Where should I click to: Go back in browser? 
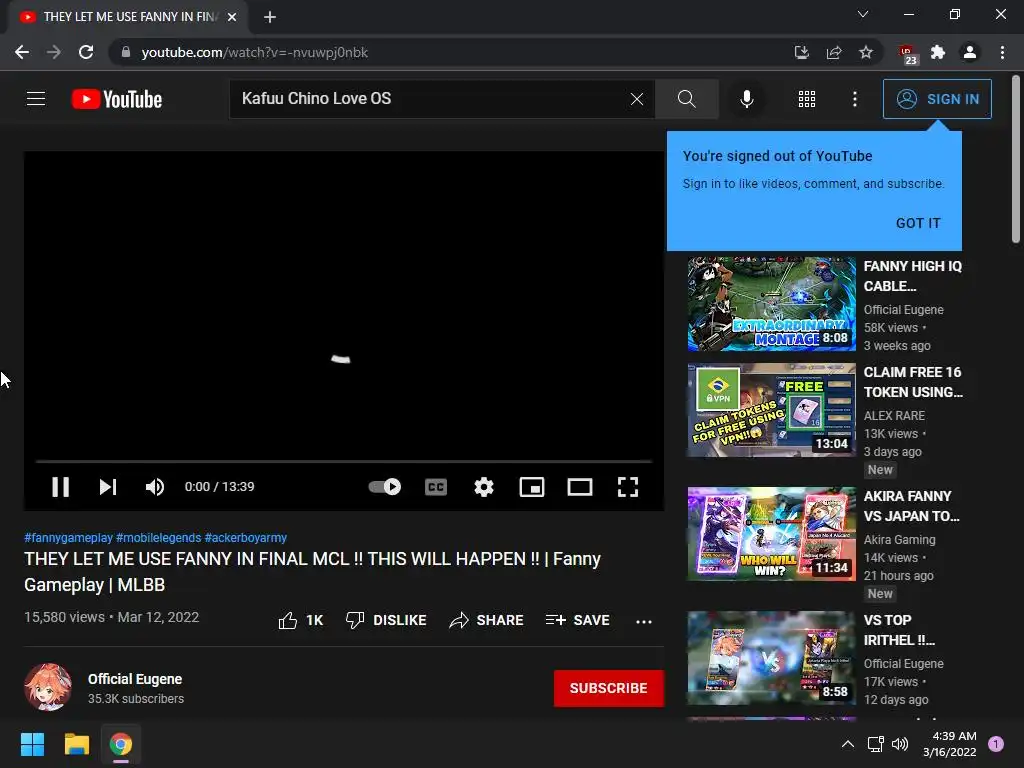tap(22, 52)
